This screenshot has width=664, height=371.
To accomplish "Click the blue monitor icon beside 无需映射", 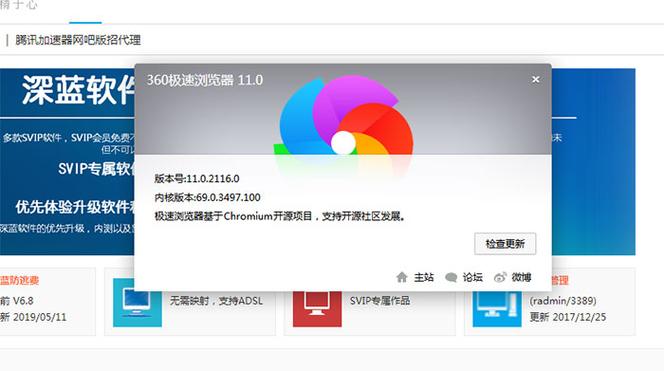I will [137, 302].
